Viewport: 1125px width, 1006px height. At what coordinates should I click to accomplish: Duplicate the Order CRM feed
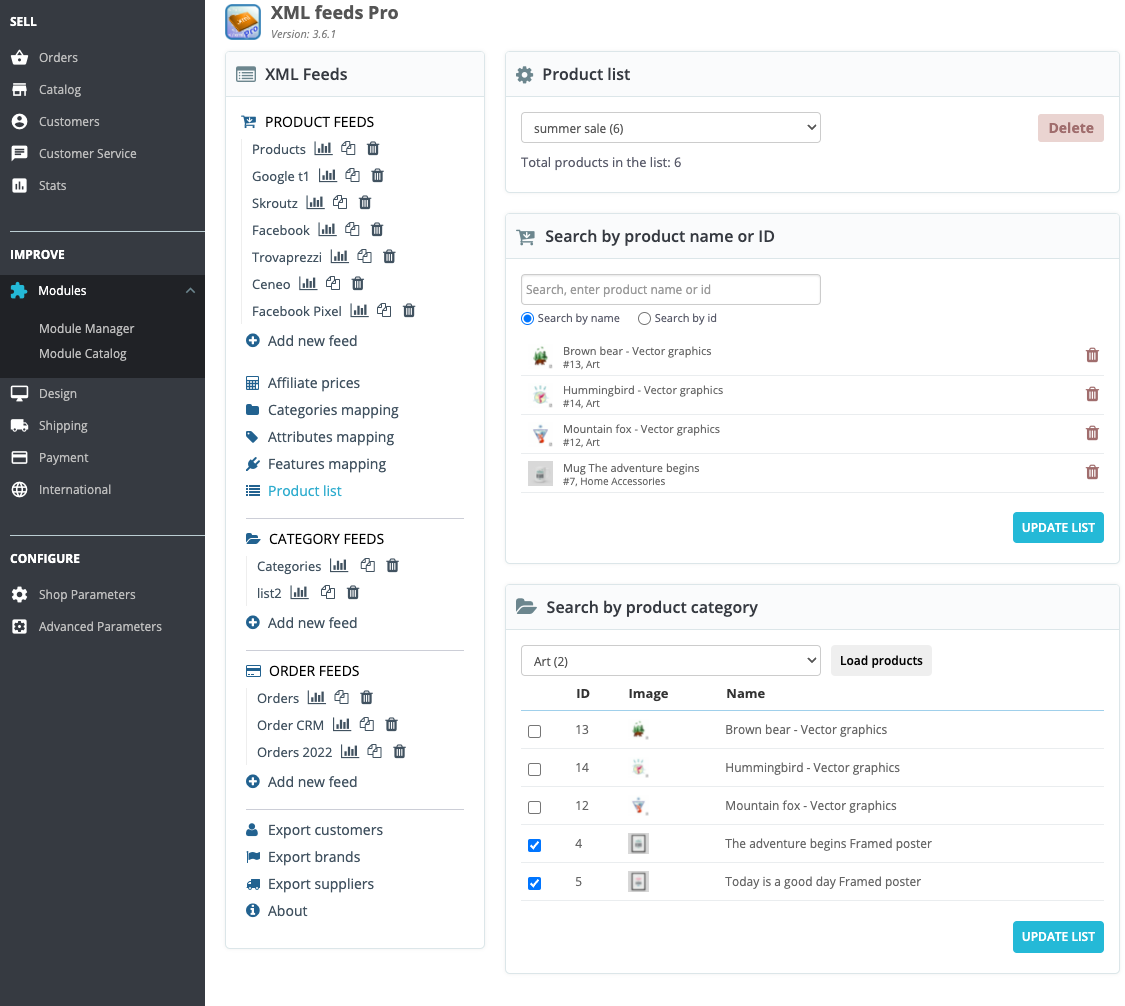367,725
